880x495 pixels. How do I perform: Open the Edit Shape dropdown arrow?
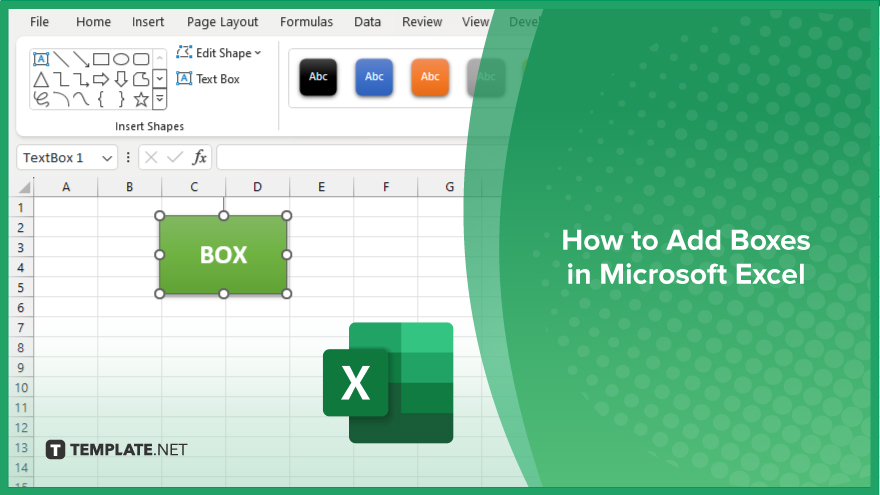tap(258, 53)
